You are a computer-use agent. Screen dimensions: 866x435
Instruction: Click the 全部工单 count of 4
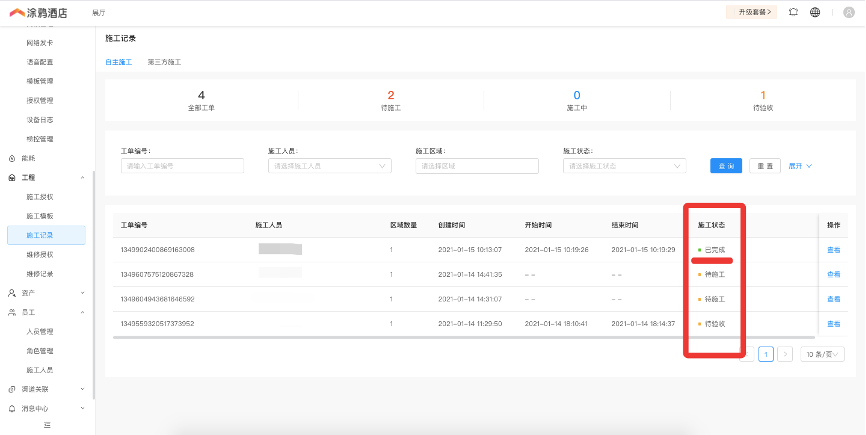[x=201, y=96]
